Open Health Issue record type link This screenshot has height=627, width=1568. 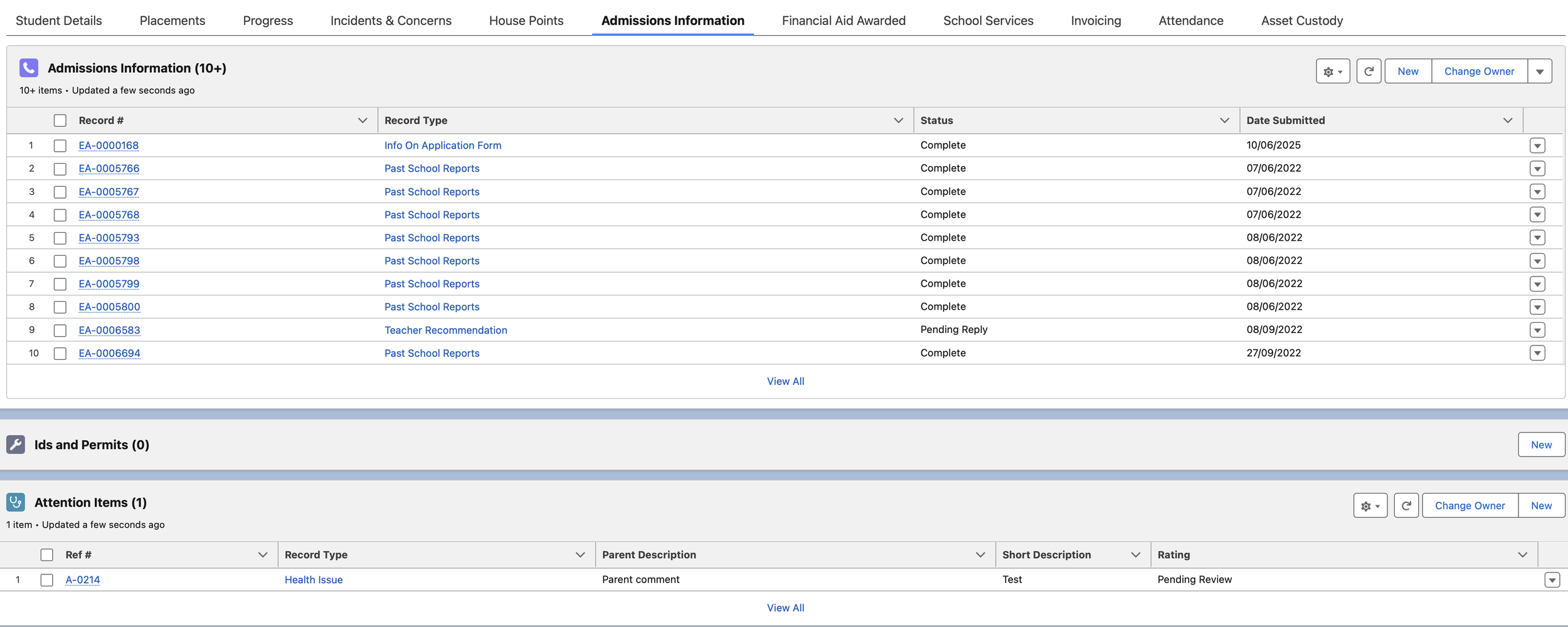(314, 580)
